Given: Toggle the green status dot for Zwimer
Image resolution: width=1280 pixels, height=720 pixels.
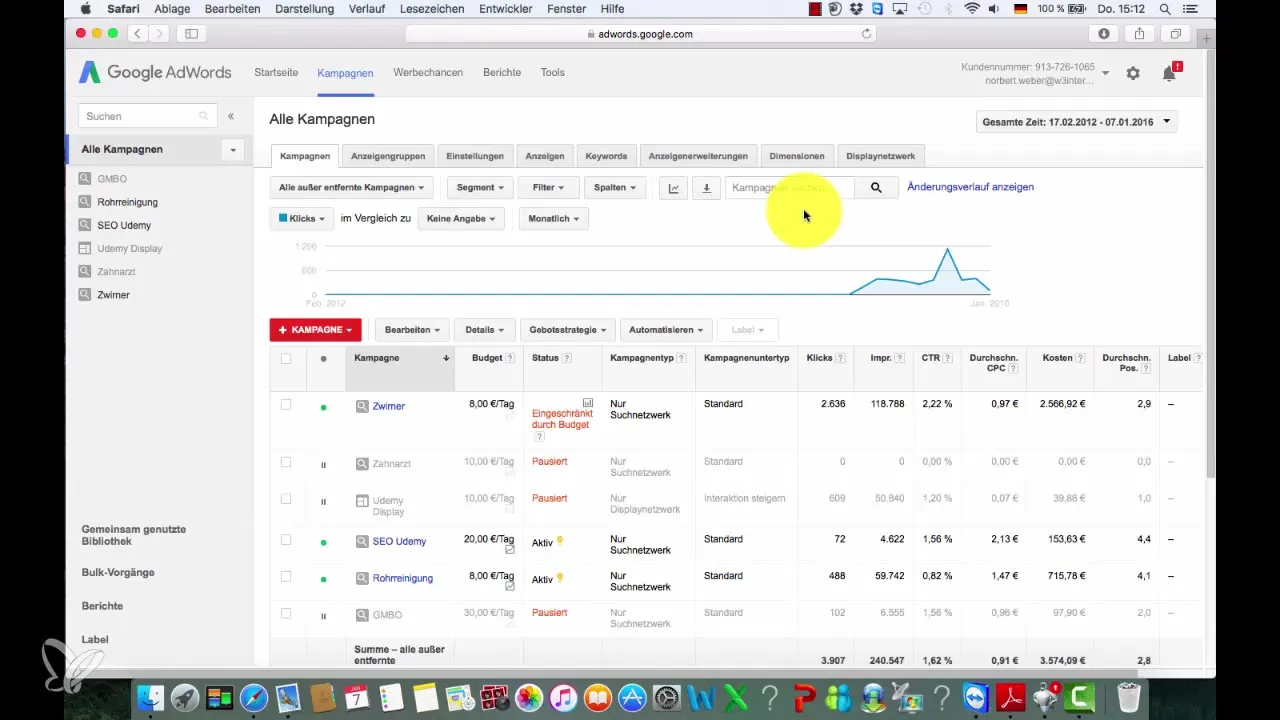Looking at the screenshot, I should tap(323, 407).
